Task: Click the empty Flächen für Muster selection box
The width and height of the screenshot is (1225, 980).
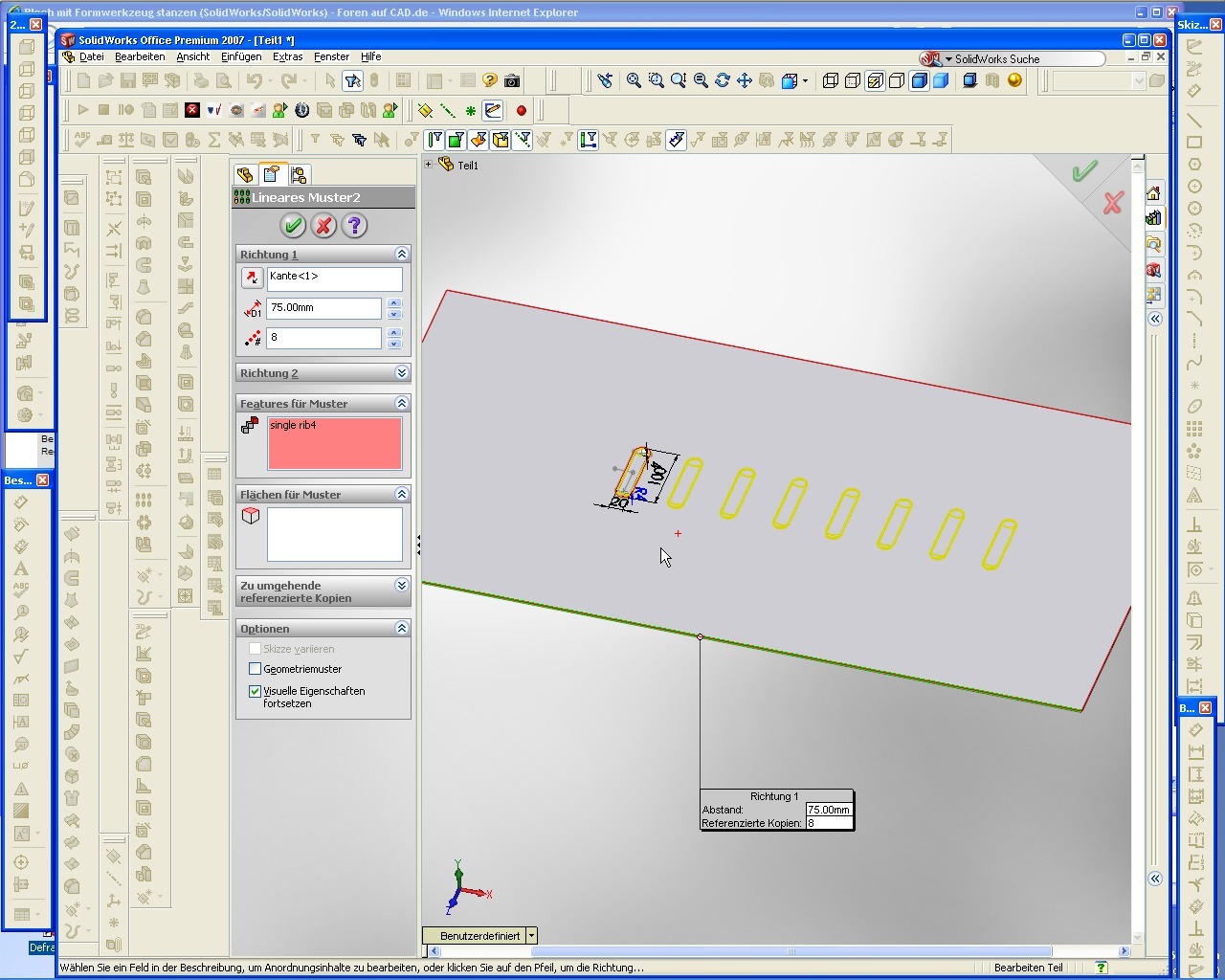Action: (334, 534)
